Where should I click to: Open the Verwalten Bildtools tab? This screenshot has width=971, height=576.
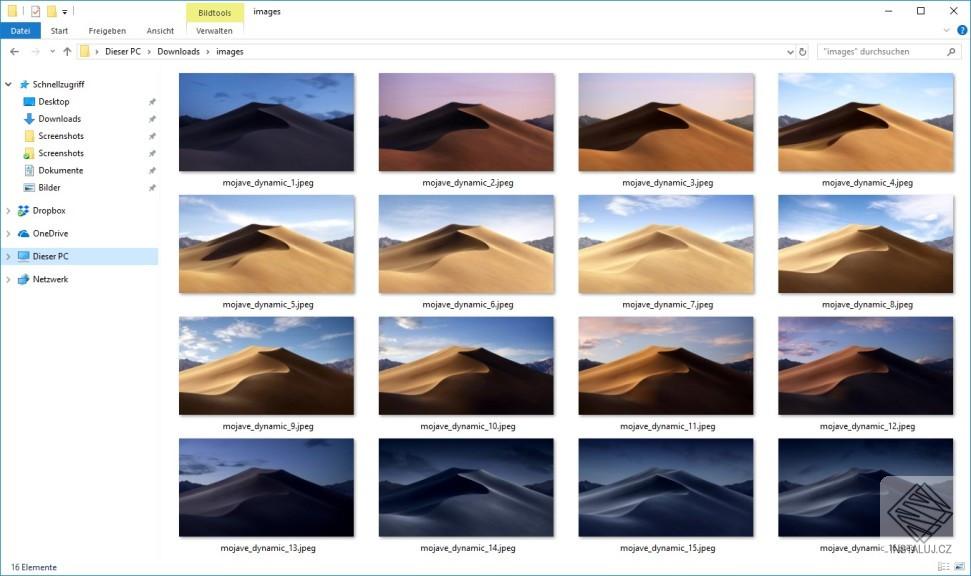pos(214,30)
